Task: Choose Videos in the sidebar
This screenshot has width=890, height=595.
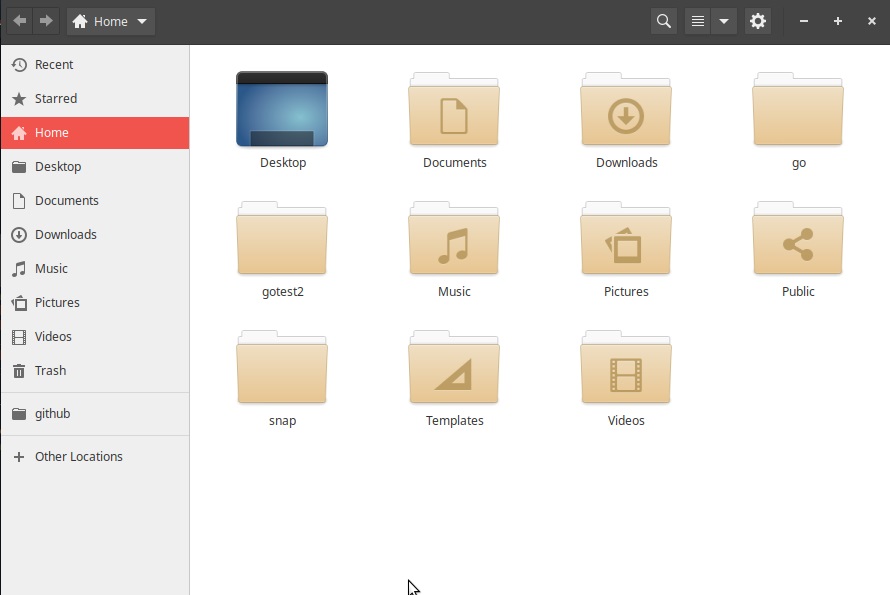Action: coord(53,337)
